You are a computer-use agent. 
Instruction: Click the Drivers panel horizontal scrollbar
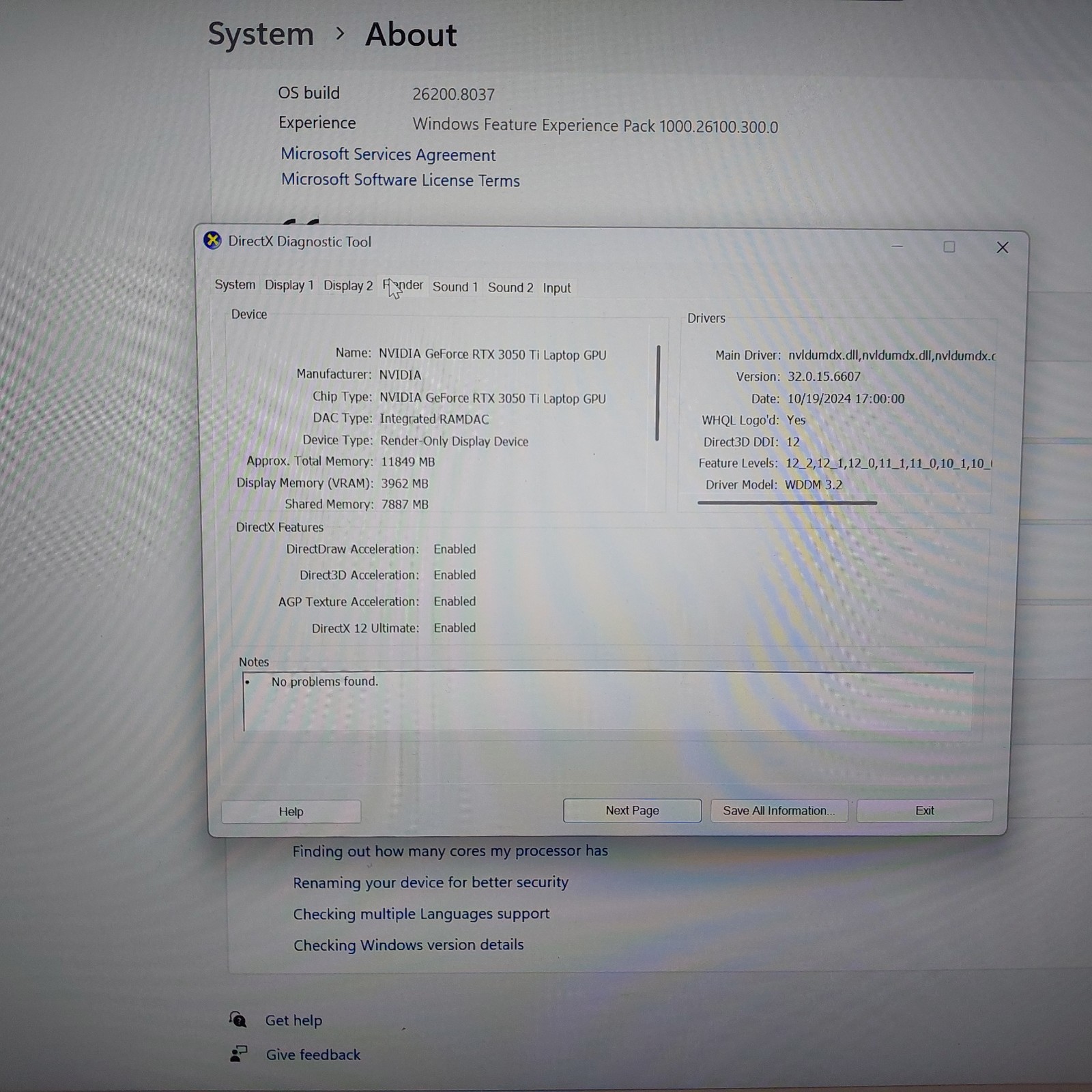[x=787, y=503]
